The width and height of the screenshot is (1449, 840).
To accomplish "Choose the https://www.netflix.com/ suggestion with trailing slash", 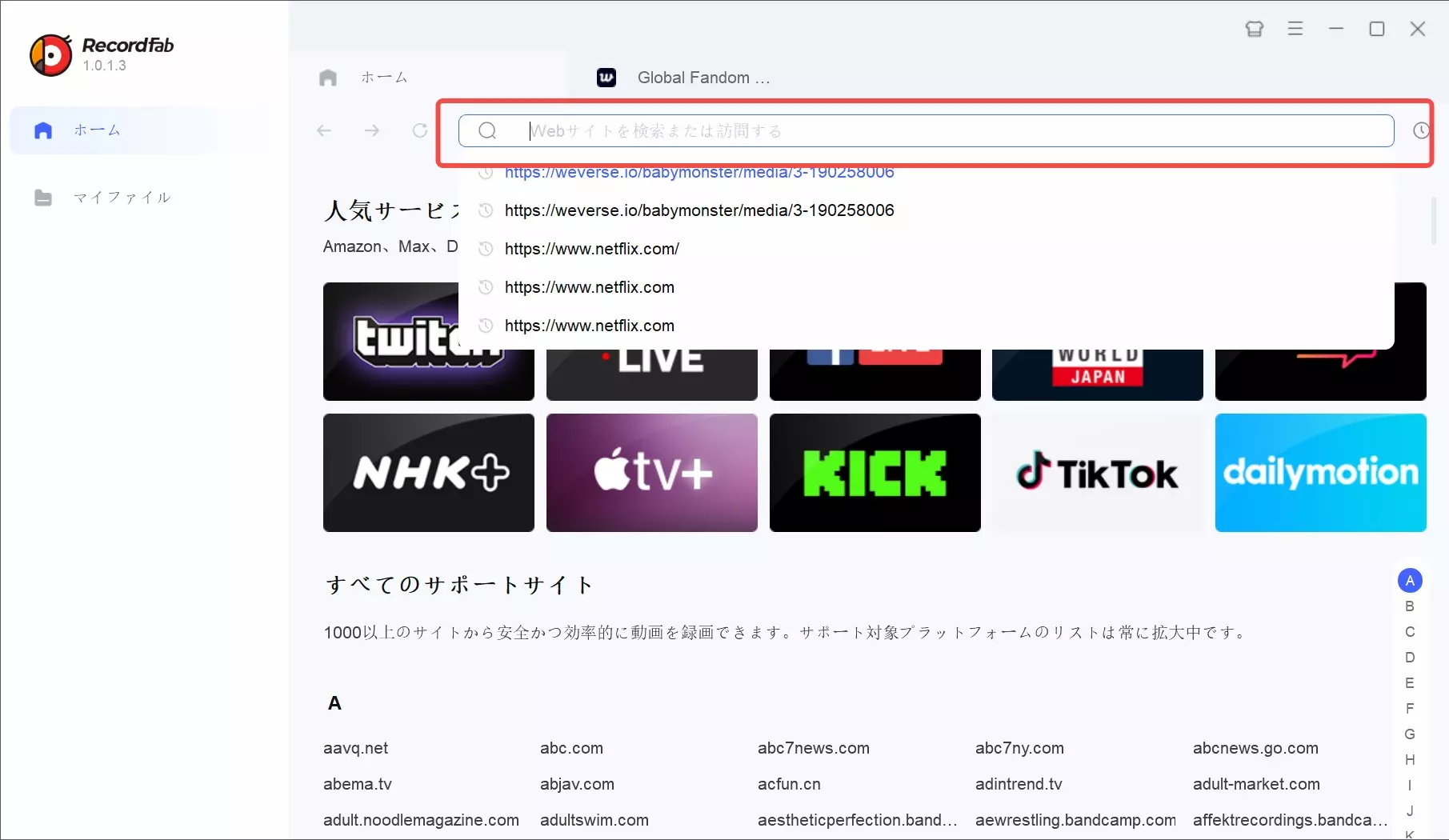I will [x=592, y=249].
